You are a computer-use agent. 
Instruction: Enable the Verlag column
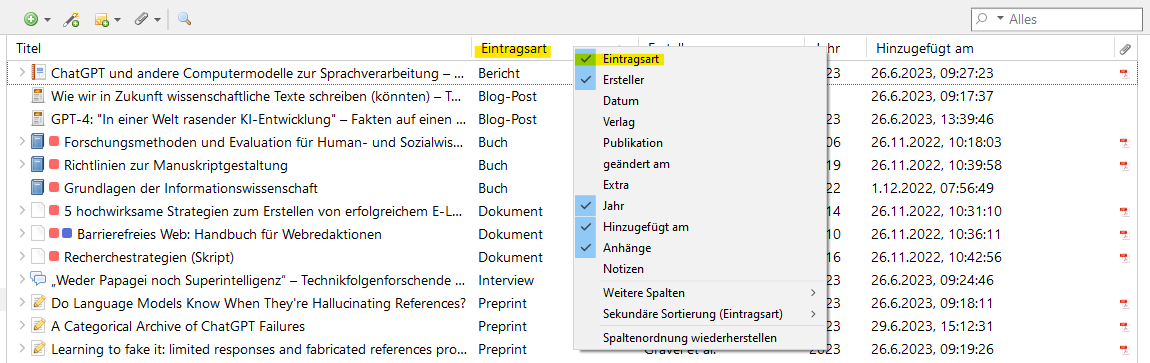pyautogui.click(x=700, y=122)
